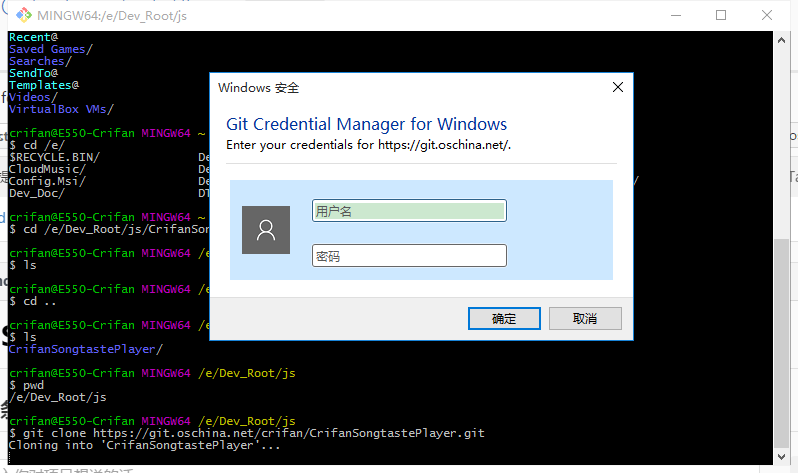The width and height of the screenshot is (798, 473).
Task: Minimize the MINGW64 terminal window
Action: [x=676, y=15]
